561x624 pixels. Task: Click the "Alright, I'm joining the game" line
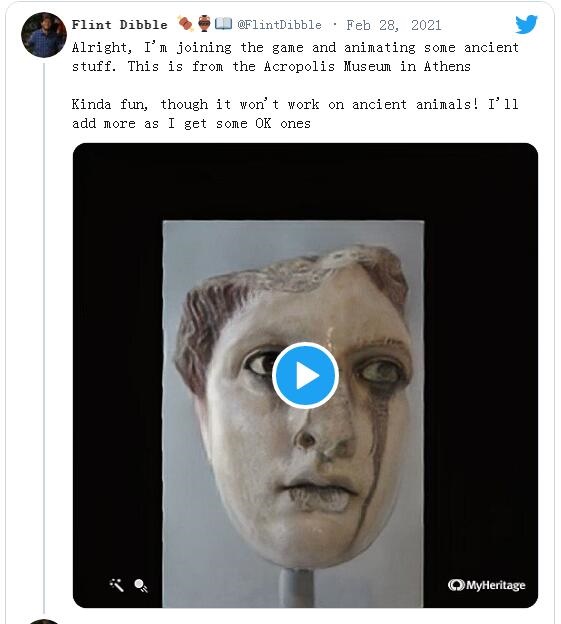click(x=295, y=48)
